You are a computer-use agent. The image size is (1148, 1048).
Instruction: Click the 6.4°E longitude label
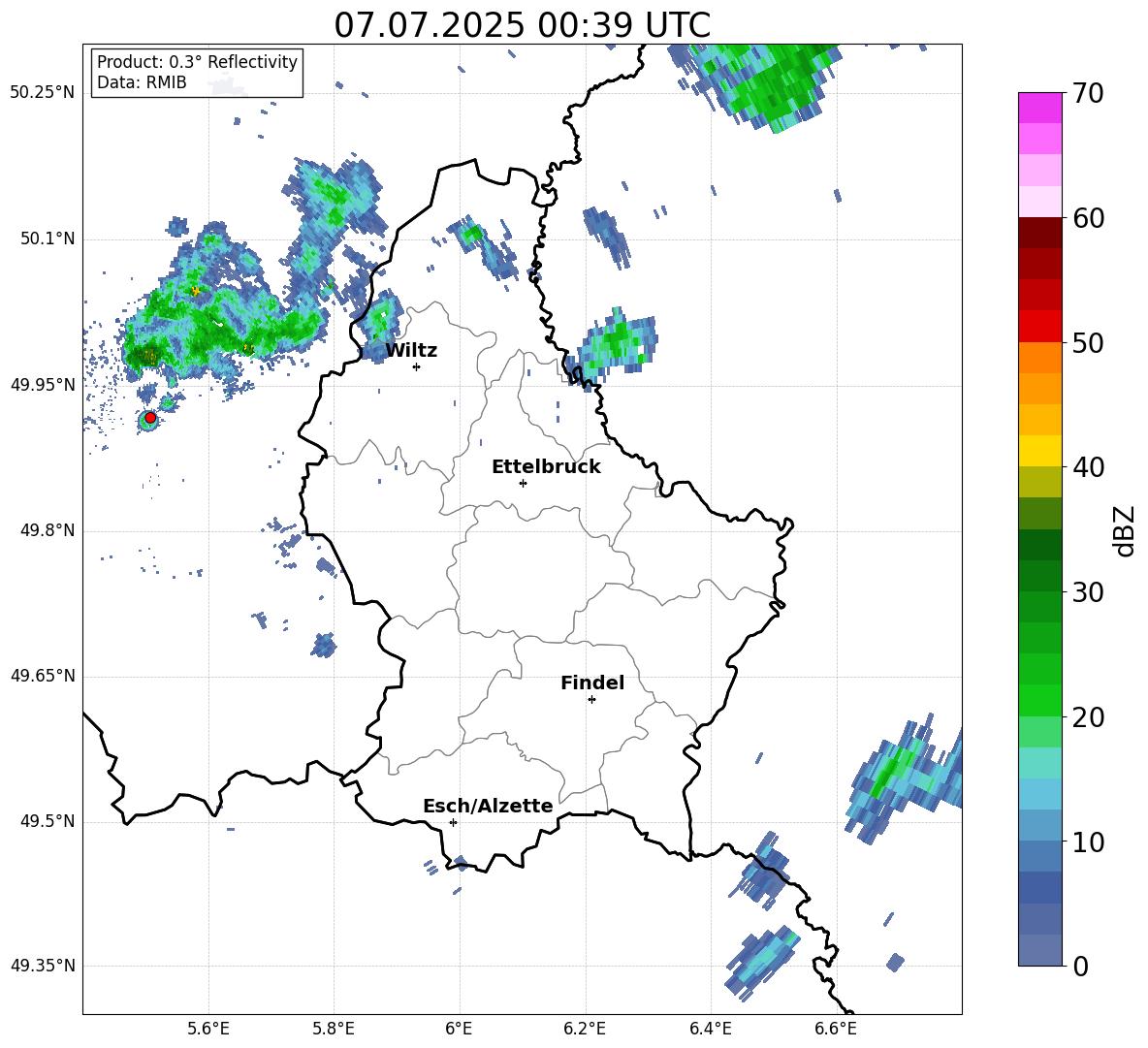click(x=710, y=1029)
